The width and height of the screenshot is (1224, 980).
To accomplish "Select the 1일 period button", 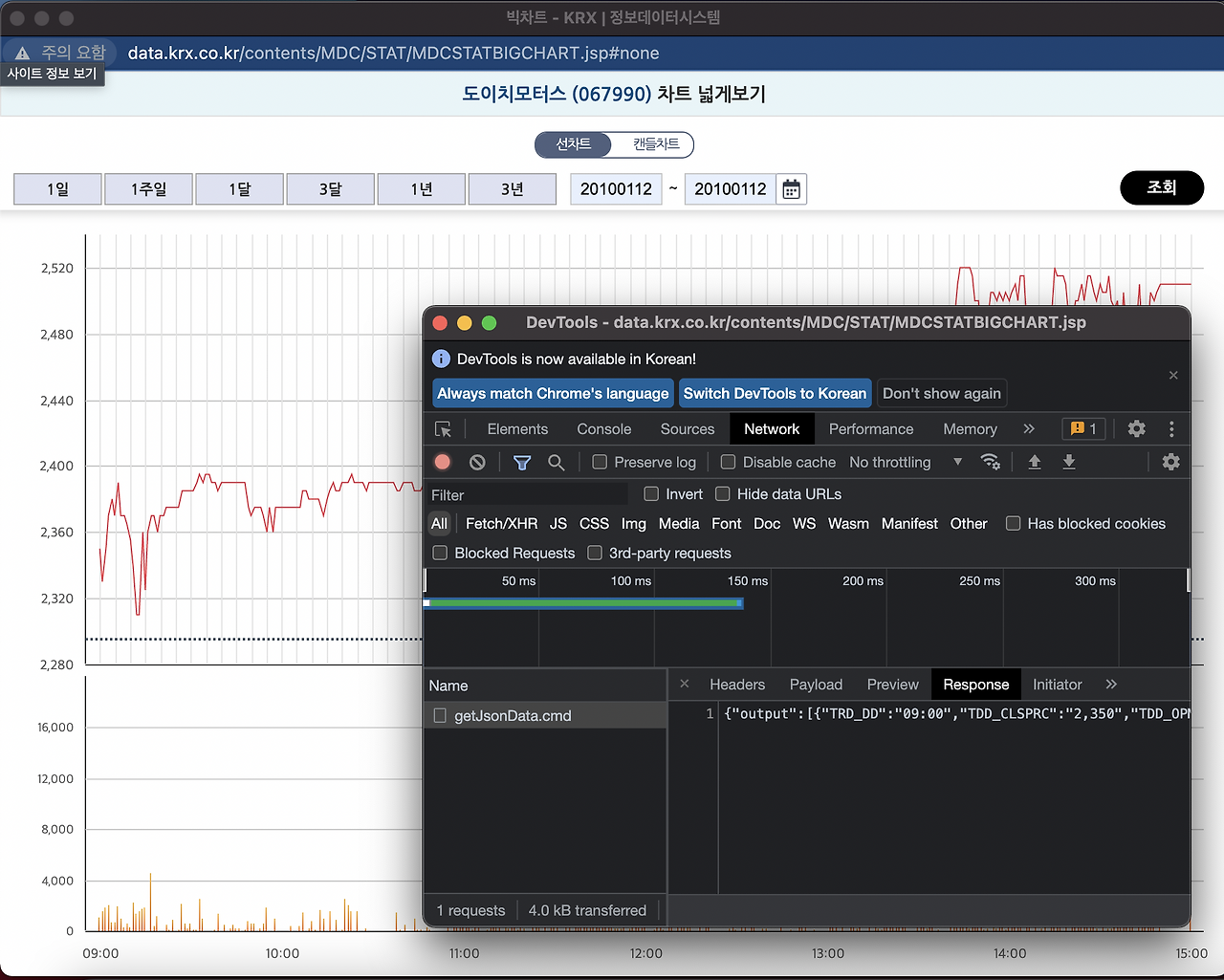I will pos(57,189).
